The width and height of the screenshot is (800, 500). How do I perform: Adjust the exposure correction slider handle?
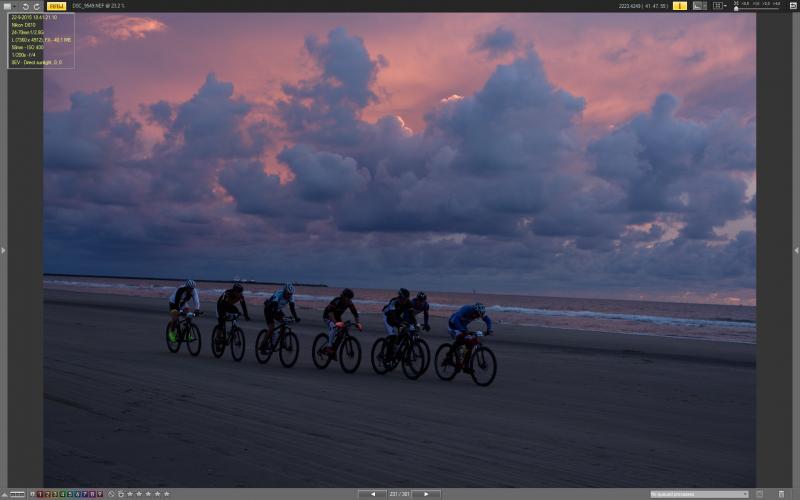pyautogui.click(x=736, y=8)
